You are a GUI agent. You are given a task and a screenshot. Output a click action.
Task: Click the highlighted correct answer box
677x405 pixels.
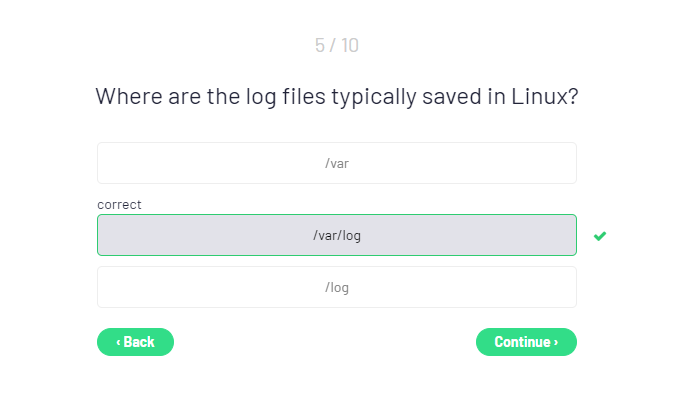click(337, 236)
